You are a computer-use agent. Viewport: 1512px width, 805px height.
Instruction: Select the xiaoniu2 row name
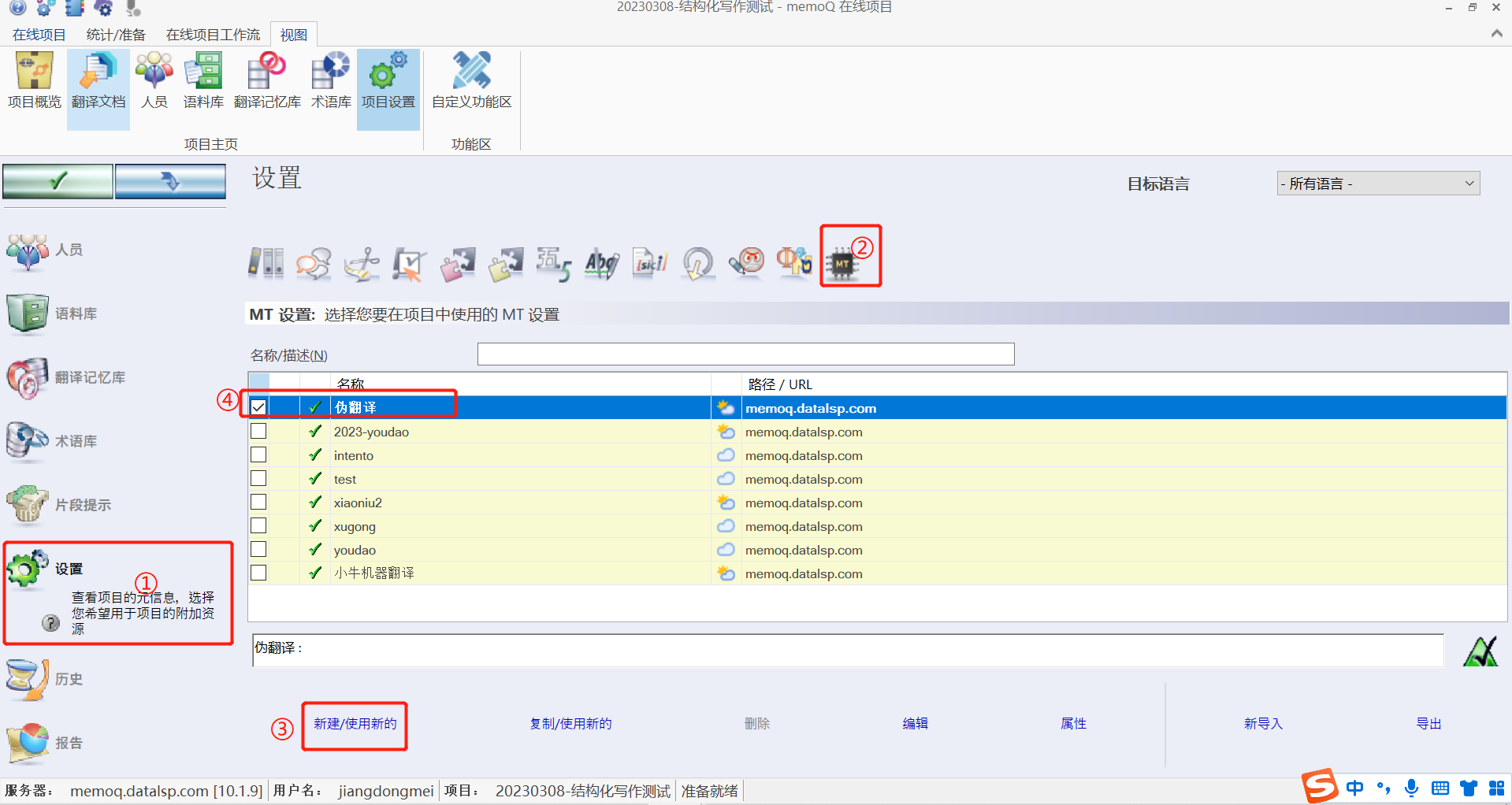[x=358, y=503]
